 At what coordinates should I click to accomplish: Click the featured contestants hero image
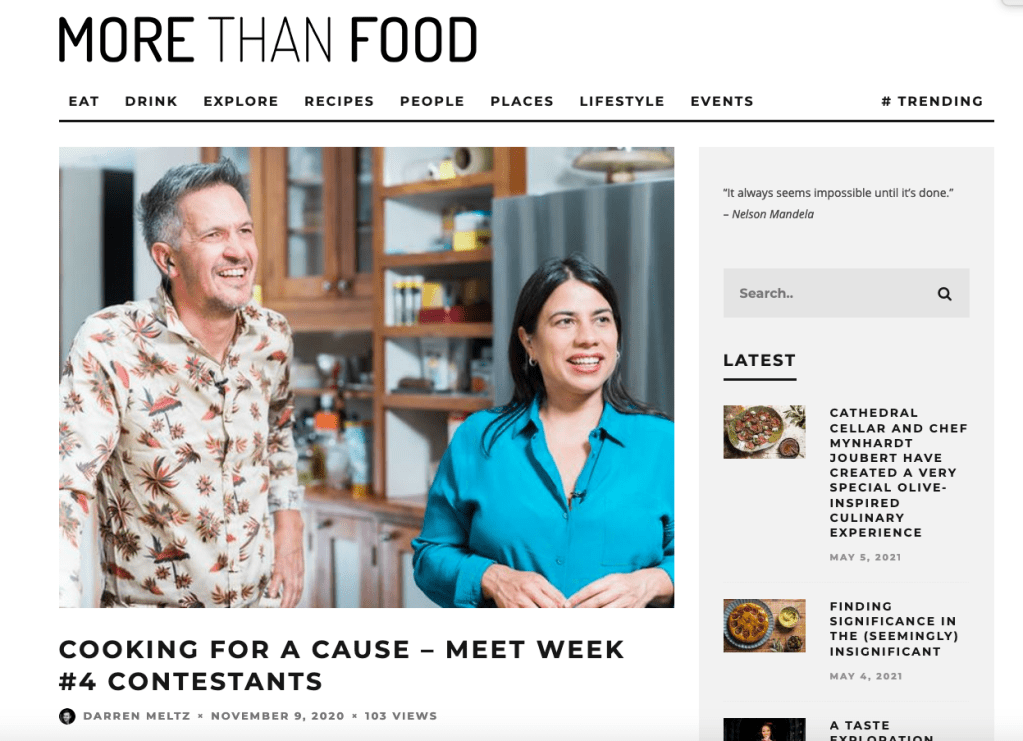[367, 377]
